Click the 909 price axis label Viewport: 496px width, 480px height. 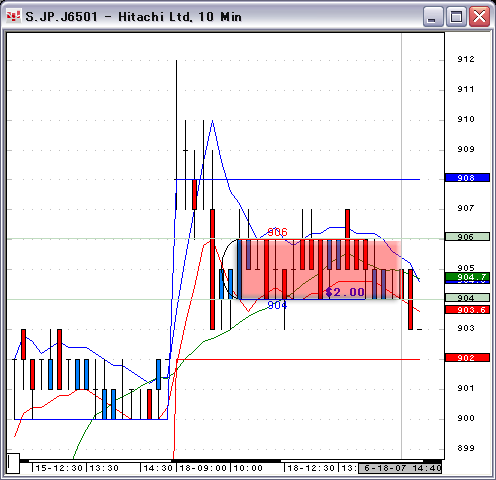[466, 149]
